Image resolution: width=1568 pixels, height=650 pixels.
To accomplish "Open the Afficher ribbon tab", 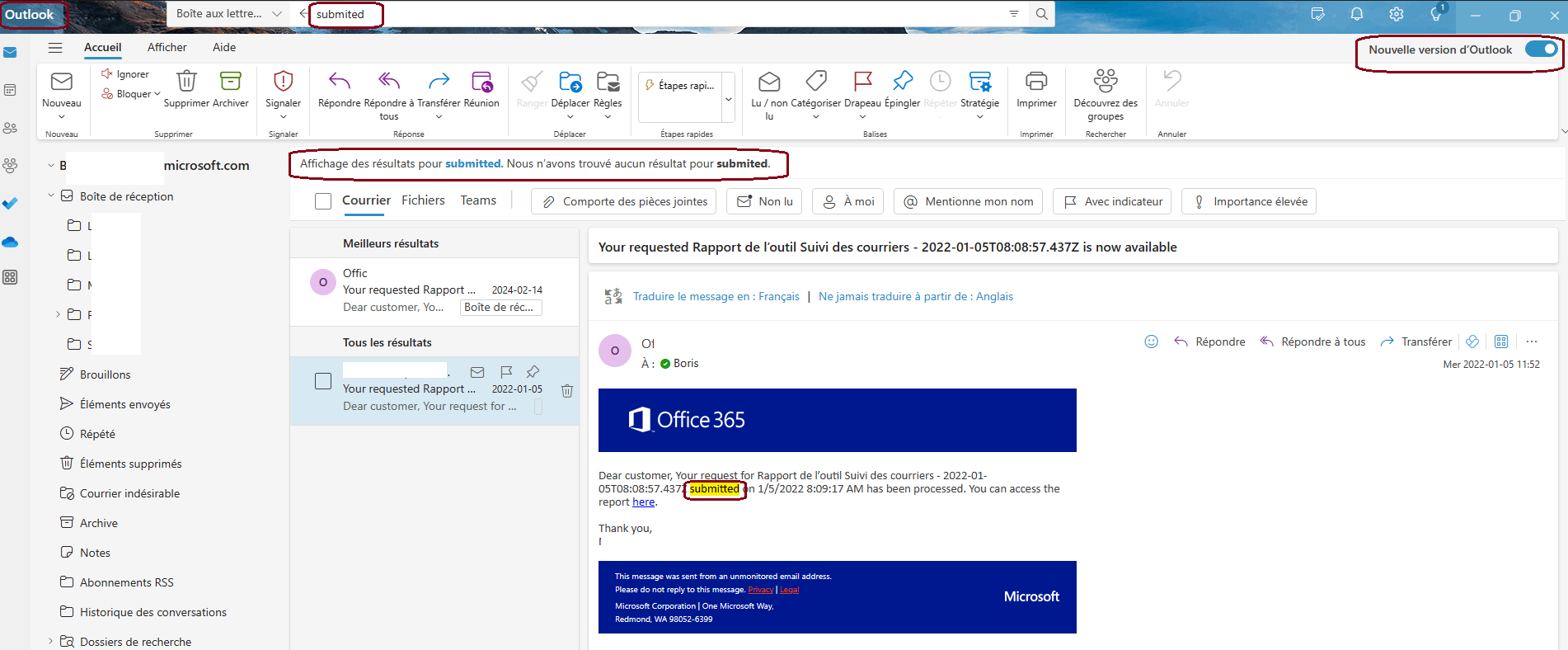I will pos(167,48).
